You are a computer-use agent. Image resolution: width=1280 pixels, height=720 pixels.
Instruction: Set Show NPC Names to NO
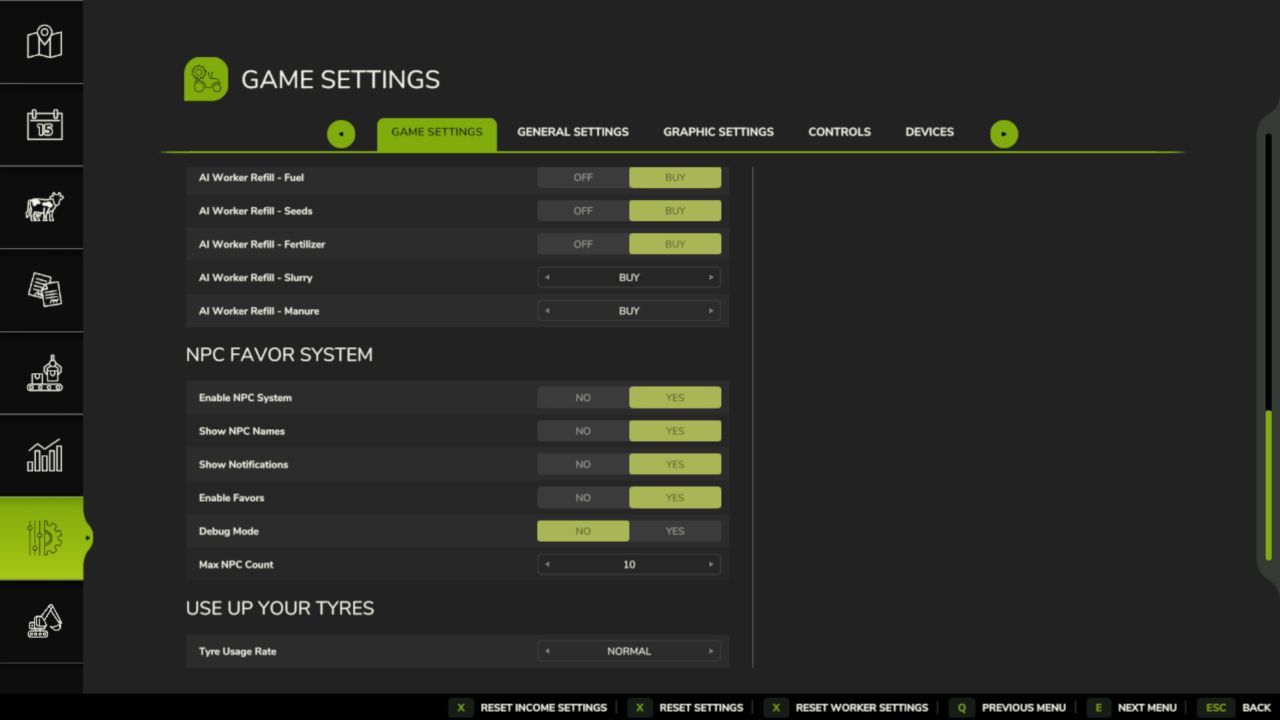pos(583,431)
